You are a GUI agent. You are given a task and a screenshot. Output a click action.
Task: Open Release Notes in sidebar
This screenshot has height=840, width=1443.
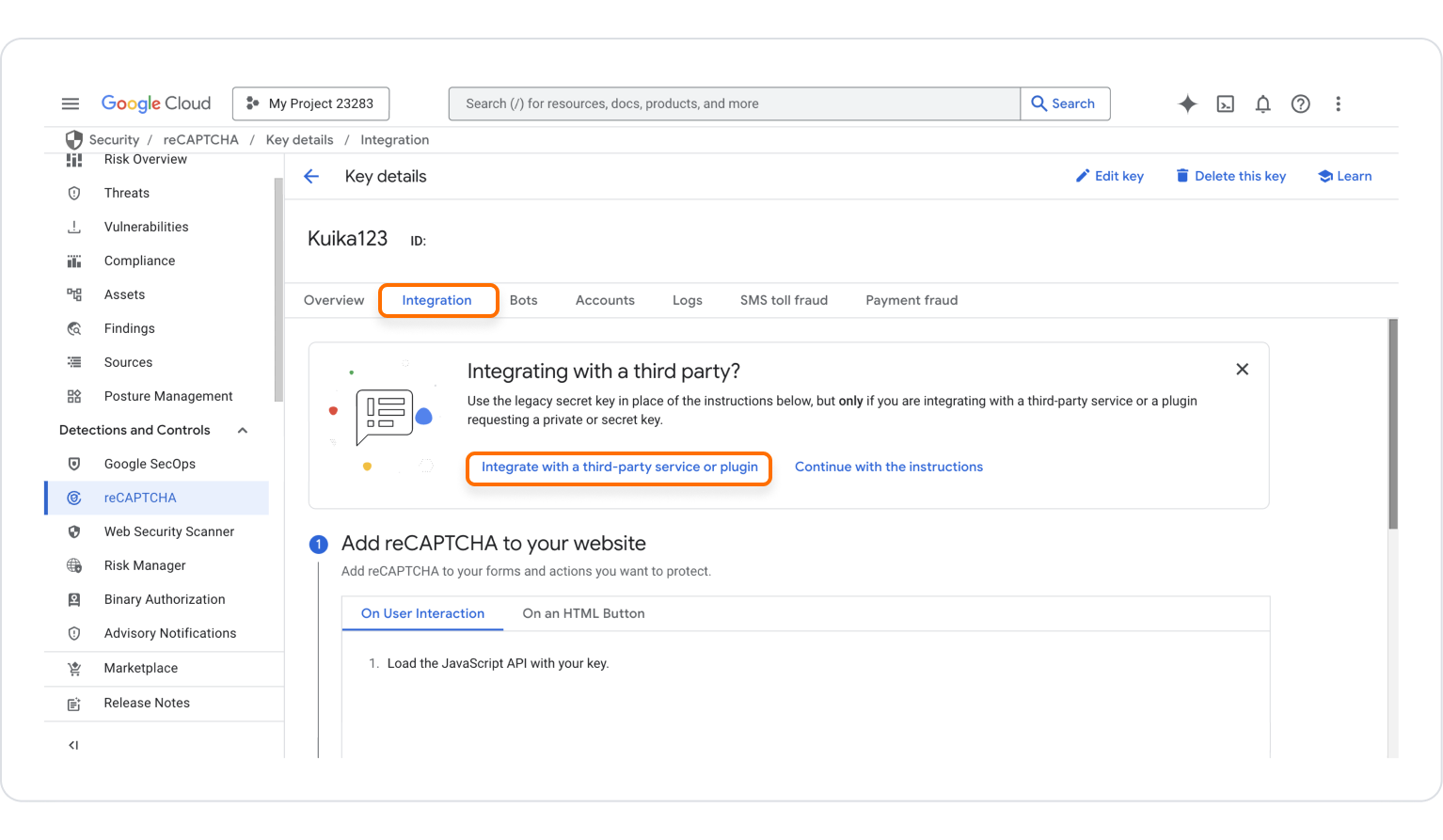coord(147,703)
